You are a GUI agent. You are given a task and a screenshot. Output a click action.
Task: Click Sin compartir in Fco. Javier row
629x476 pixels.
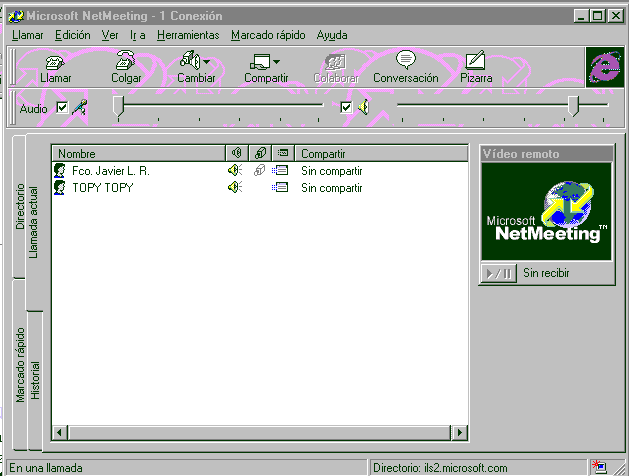(x=332, y=171)
